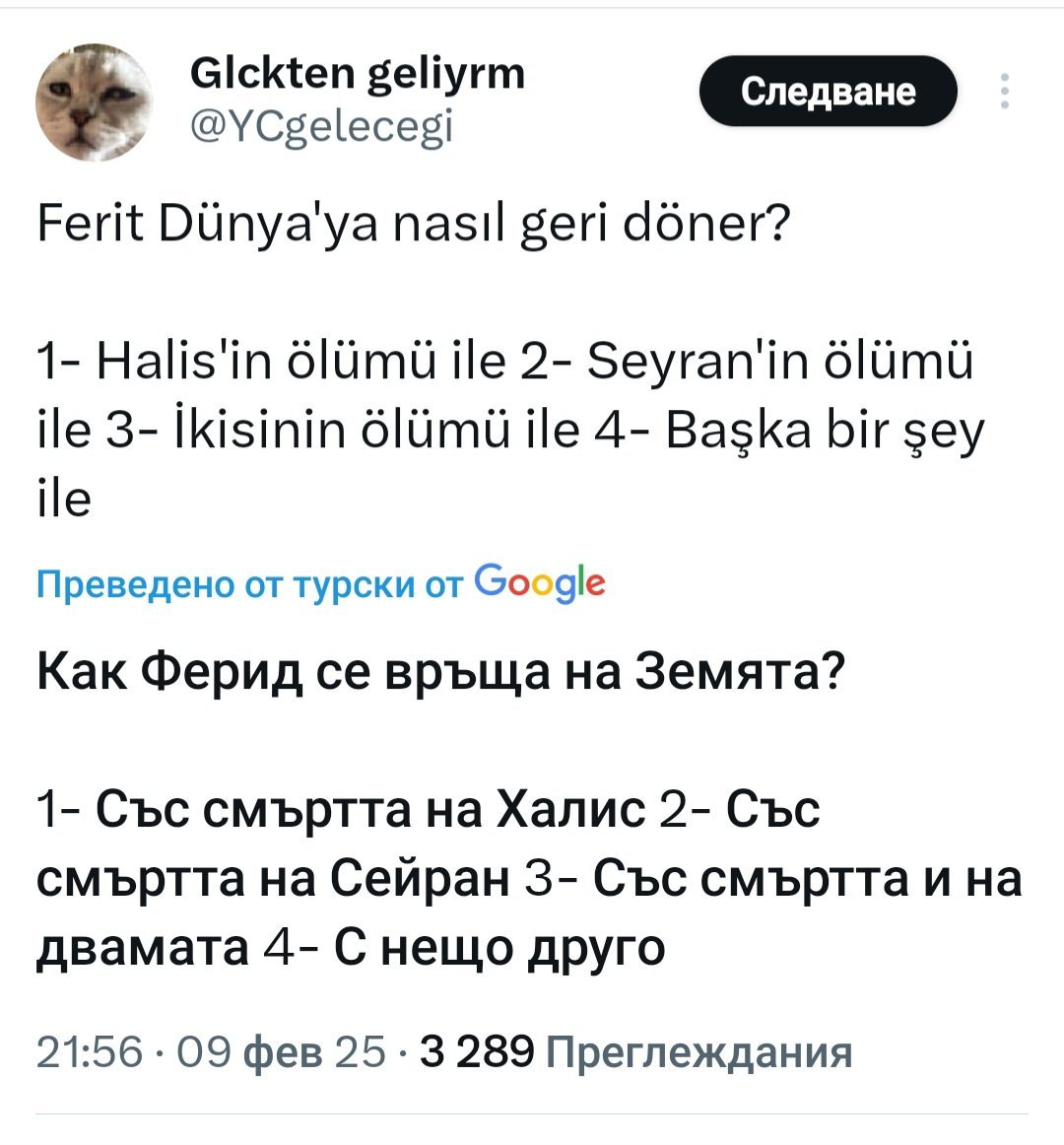Image resolution: width=1064 pixels, height=1145 pixels.
Task: Click the text Başka bir şey
Action: [825, 430]
